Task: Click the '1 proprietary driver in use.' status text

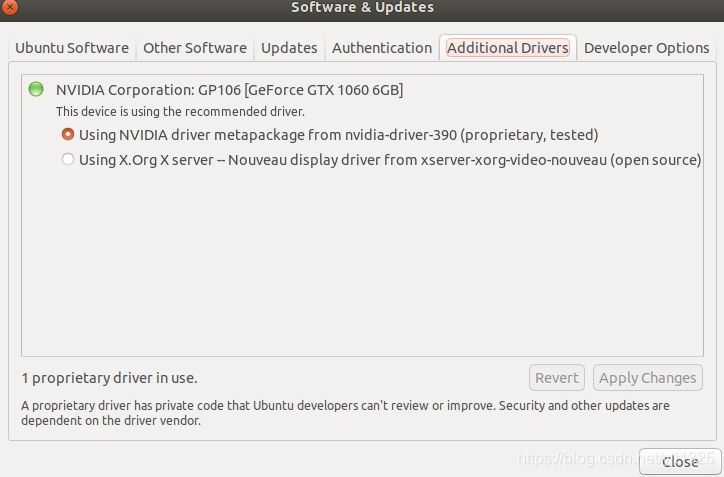Action: point(109,378)
